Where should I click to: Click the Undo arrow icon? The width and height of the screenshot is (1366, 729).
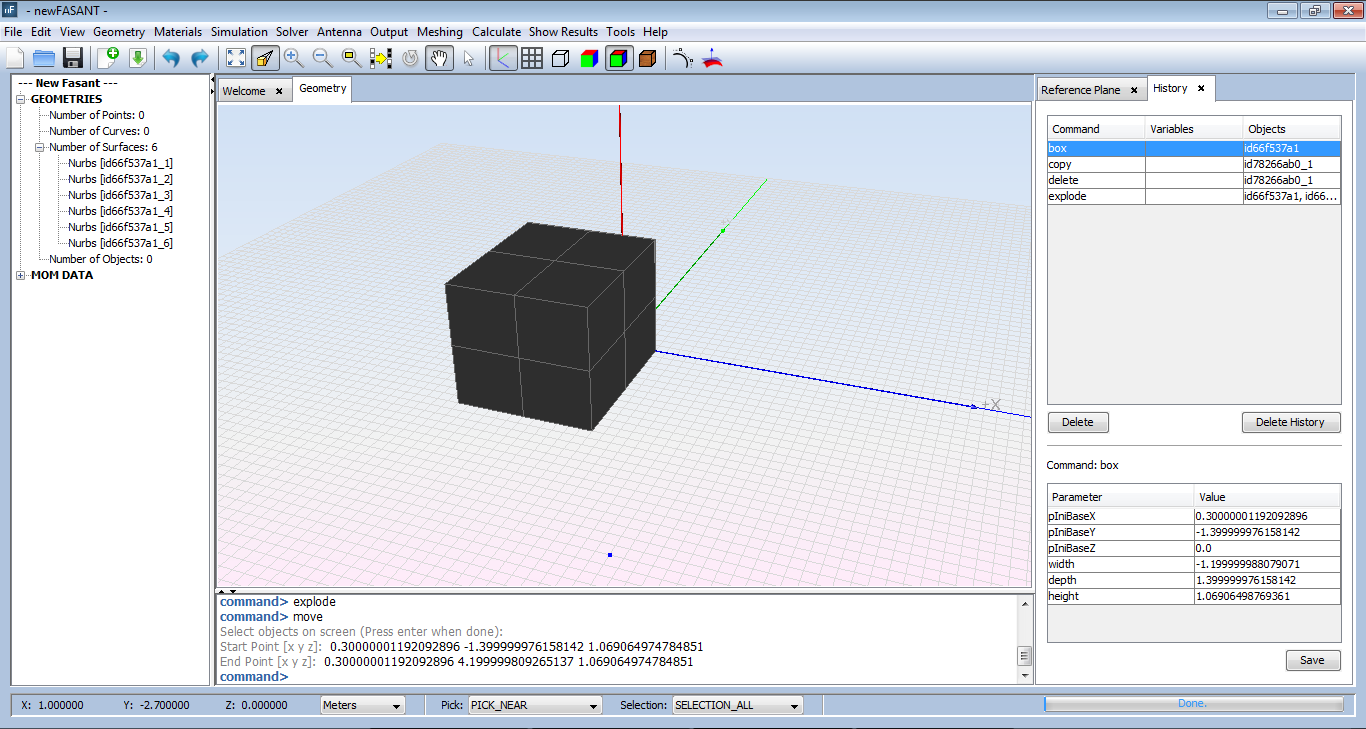(x=171, y=58)
